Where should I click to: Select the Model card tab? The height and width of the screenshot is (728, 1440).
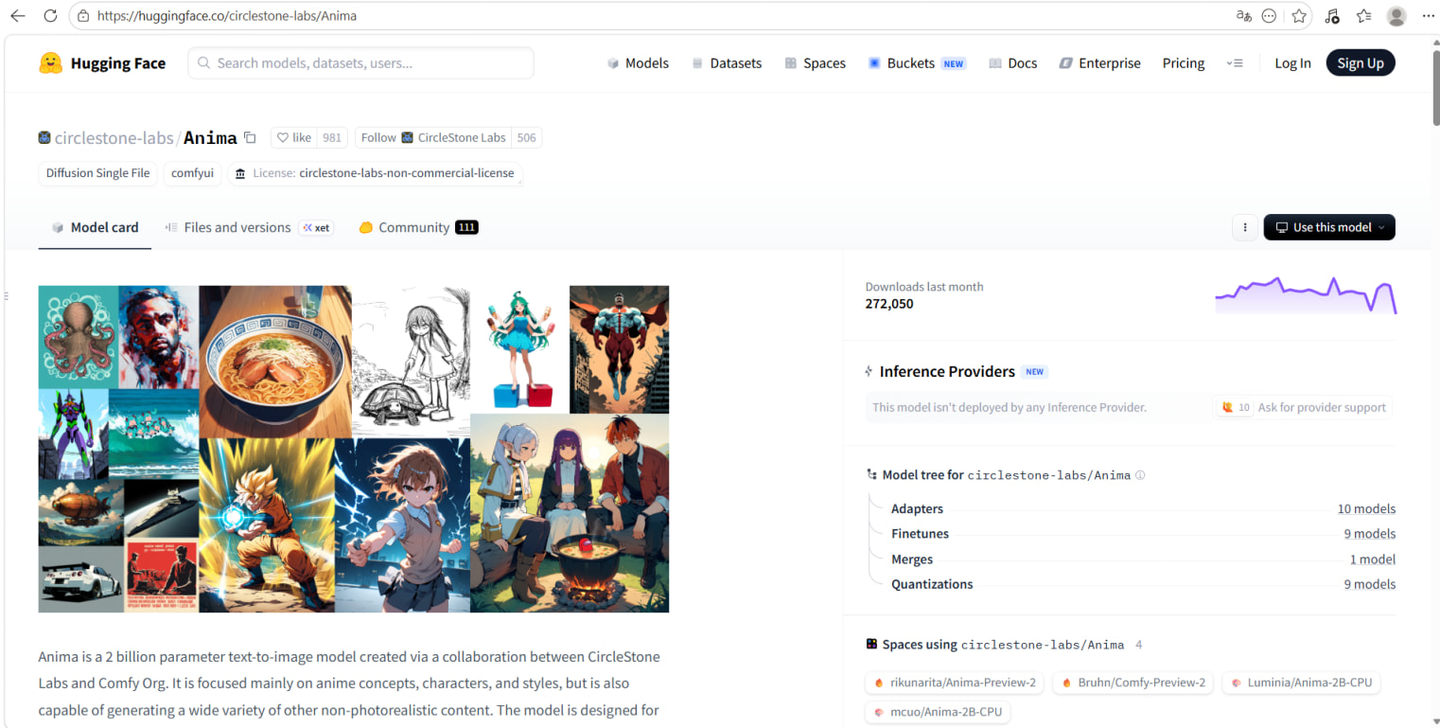click(x=95, y=228)
